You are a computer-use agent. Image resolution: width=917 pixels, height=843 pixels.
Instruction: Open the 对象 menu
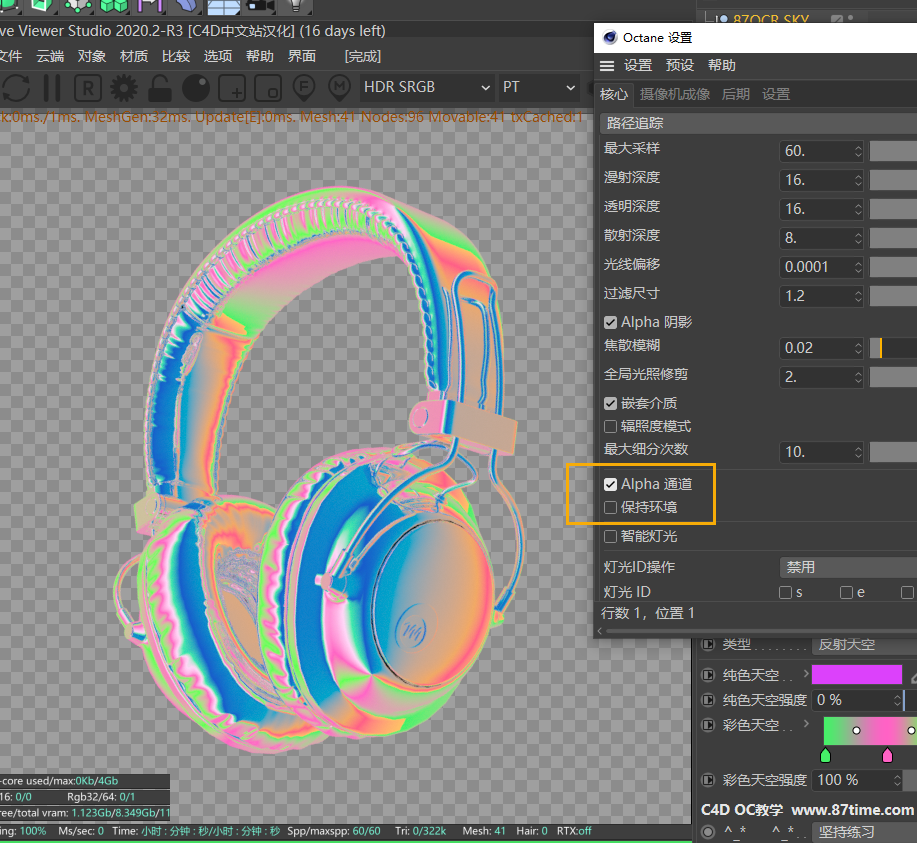92,56
